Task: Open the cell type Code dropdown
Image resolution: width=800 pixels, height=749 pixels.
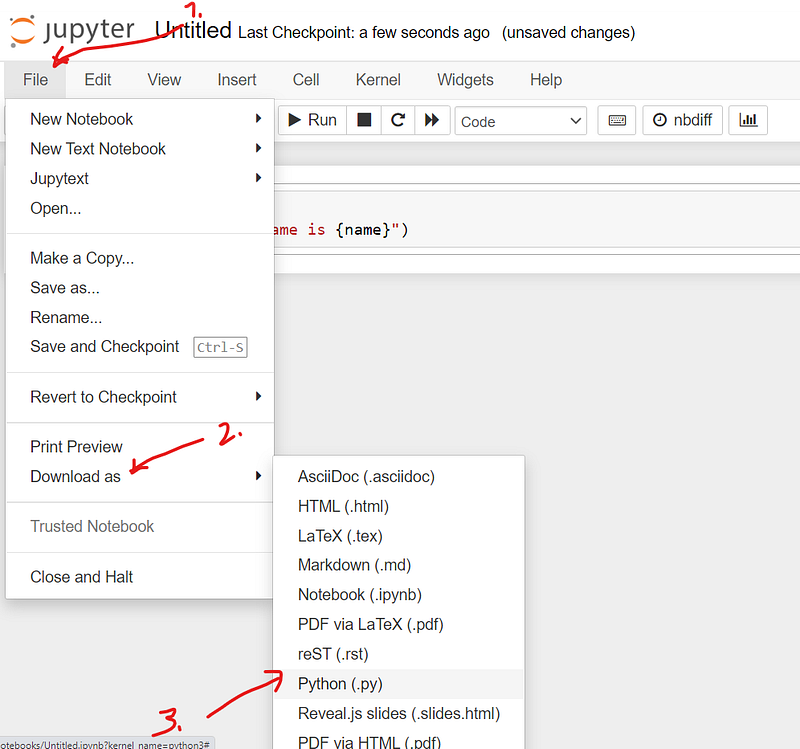Action: 520,121
